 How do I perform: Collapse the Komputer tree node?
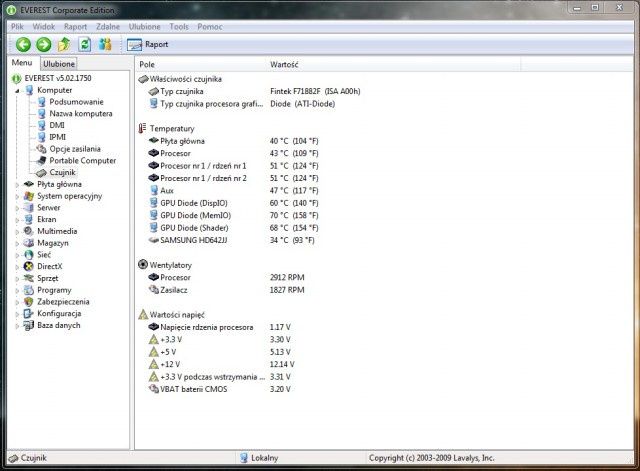point(17,91)
